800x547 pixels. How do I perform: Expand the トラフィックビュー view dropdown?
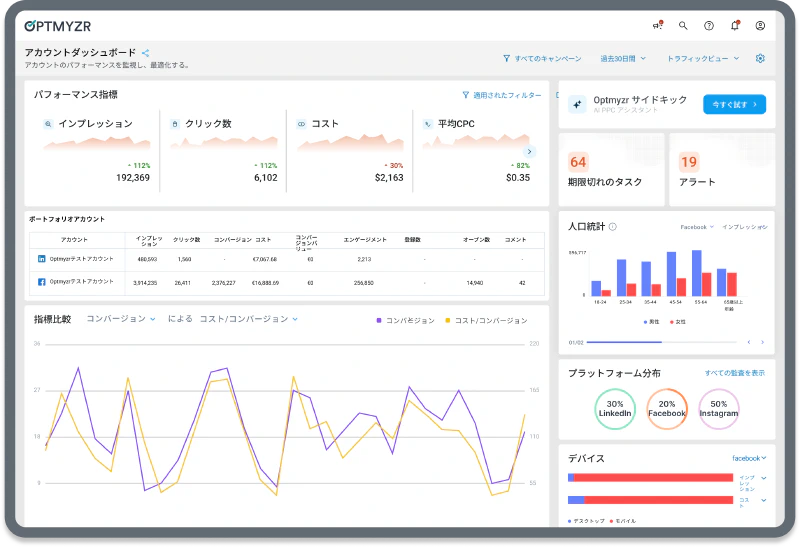(x=703, y=59)
